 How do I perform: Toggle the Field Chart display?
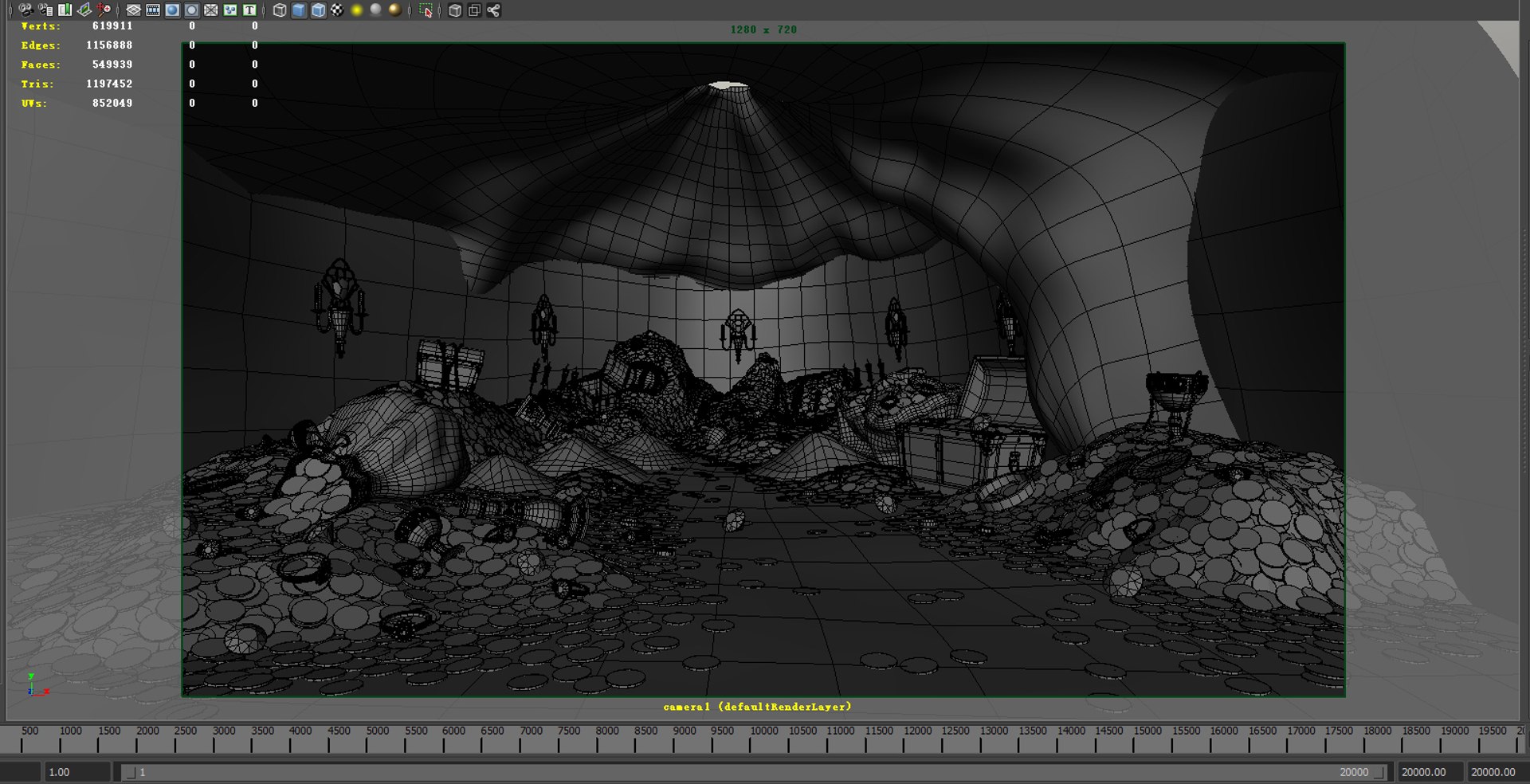(210, 10)
